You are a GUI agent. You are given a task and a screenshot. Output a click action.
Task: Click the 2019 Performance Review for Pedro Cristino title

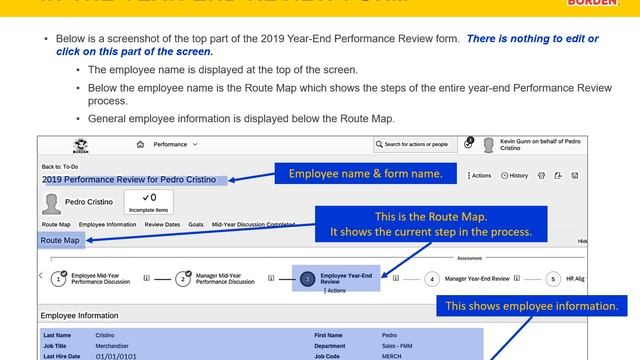point(129,180)
